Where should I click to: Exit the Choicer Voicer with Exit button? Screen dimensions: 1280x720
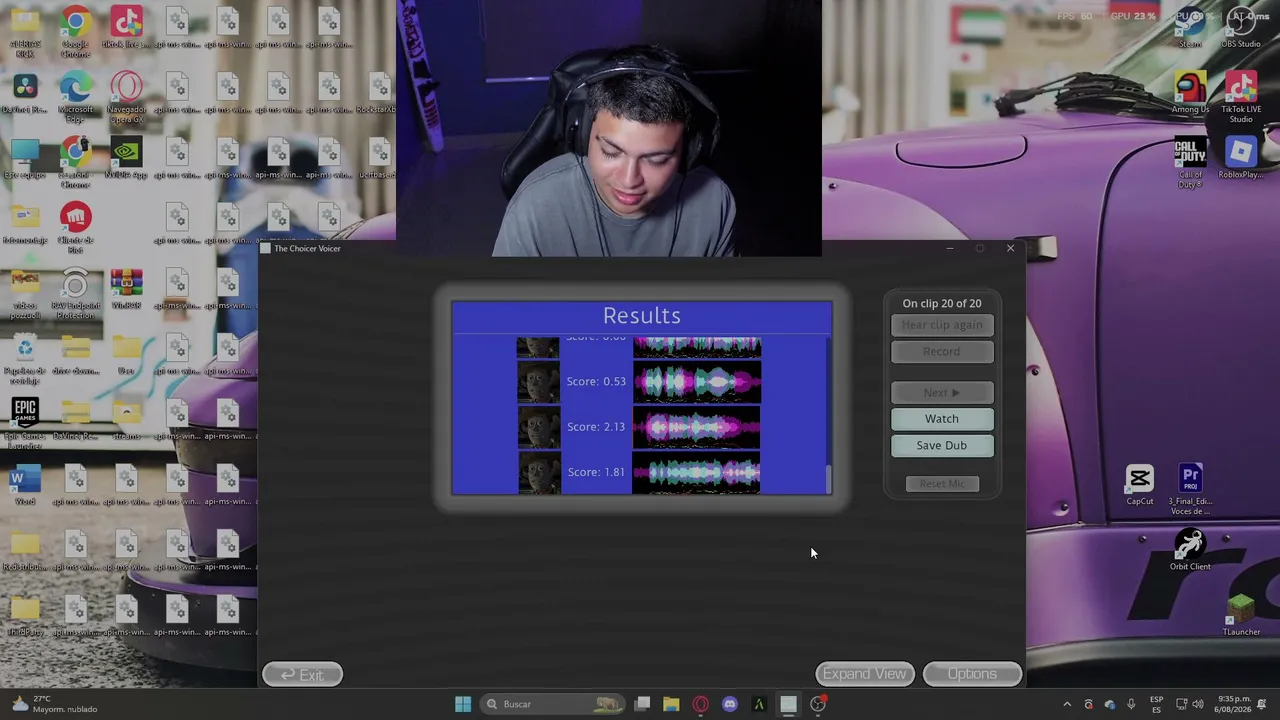pyautogui.click(x=302, y=675)
